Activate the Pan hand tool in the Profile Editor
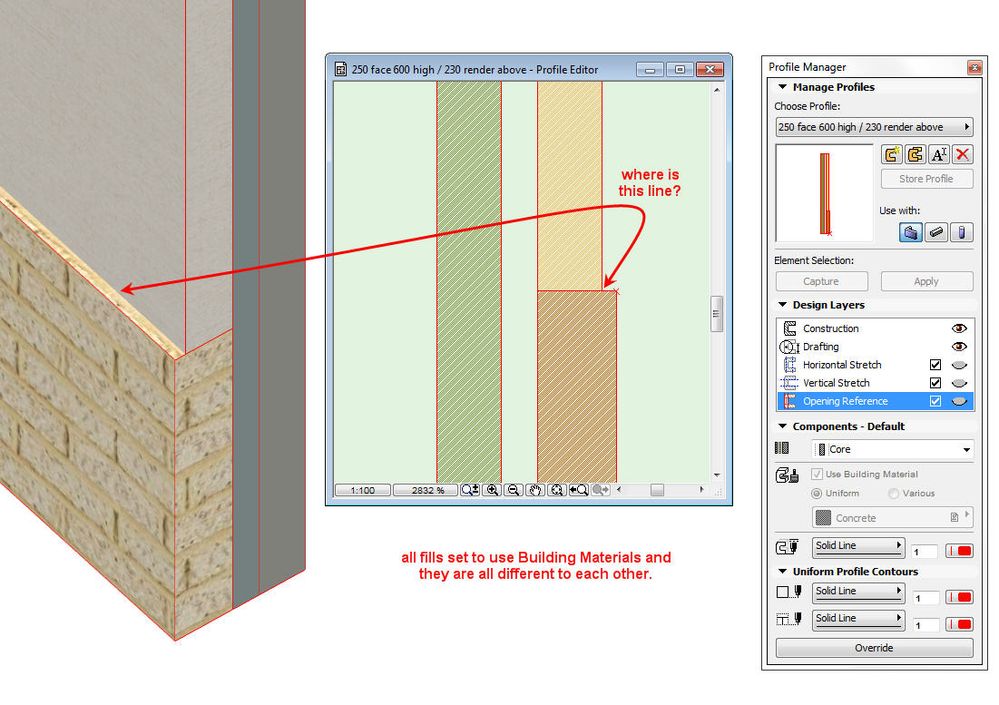This screenshot has height=705, width=999. pos(533,490)
